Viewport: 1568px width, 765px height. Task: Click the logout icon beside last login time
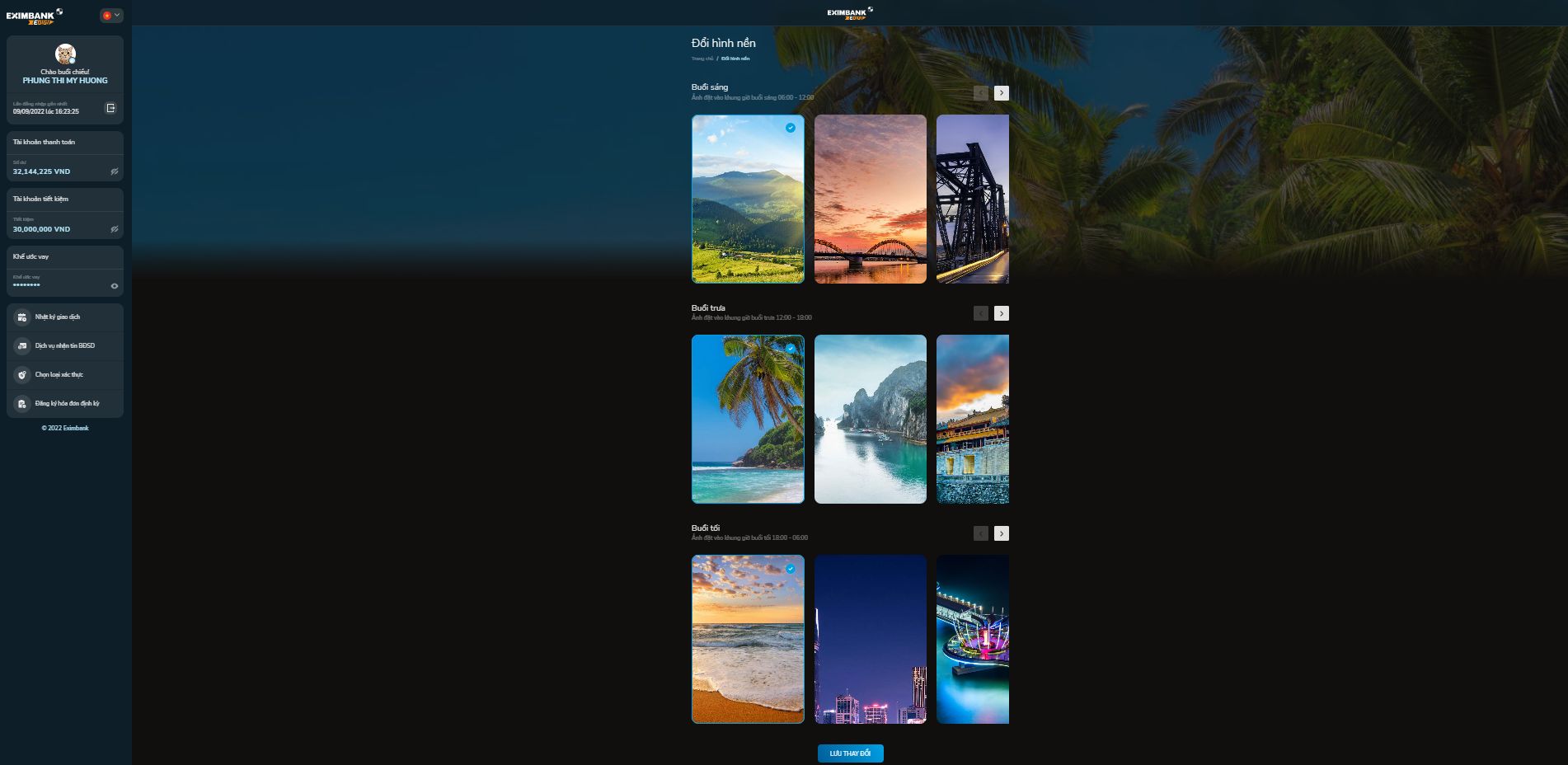point(111,108)
